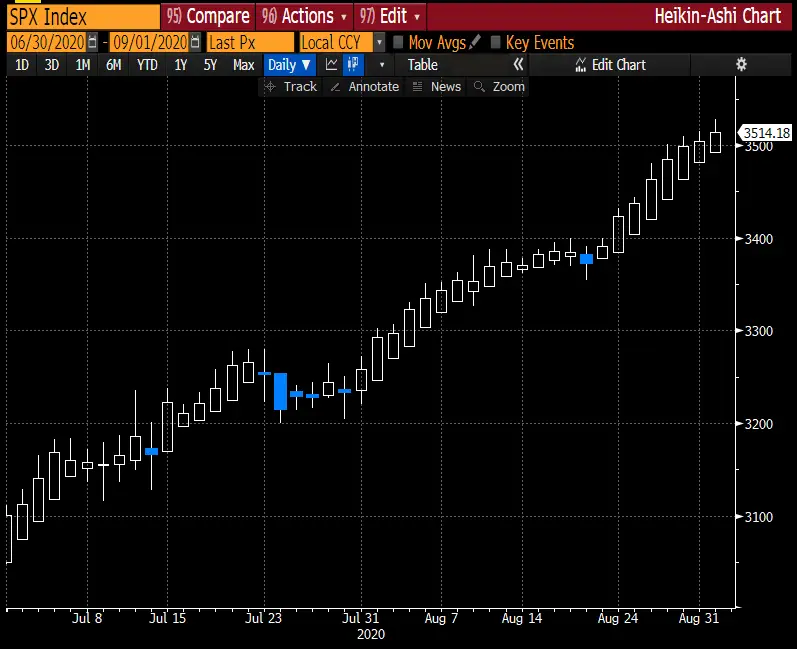Click the Edit Chart button
Viewport: 797px width, 649px height.
(610, 65)
